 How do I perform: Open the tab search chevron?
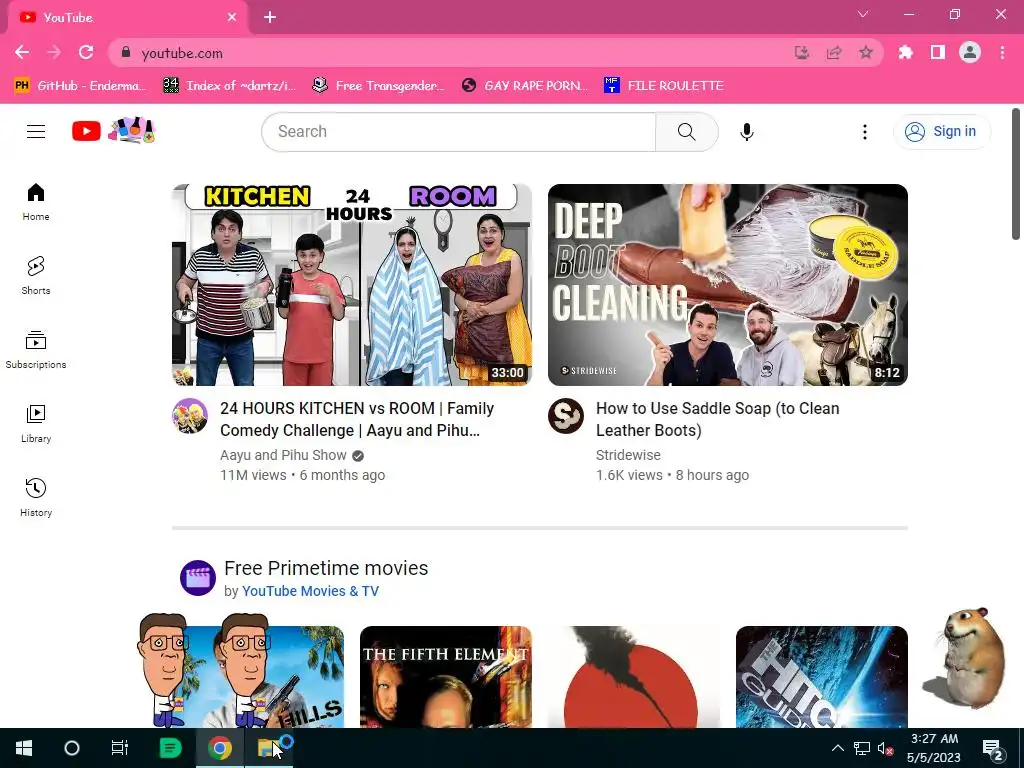(863, 14)
